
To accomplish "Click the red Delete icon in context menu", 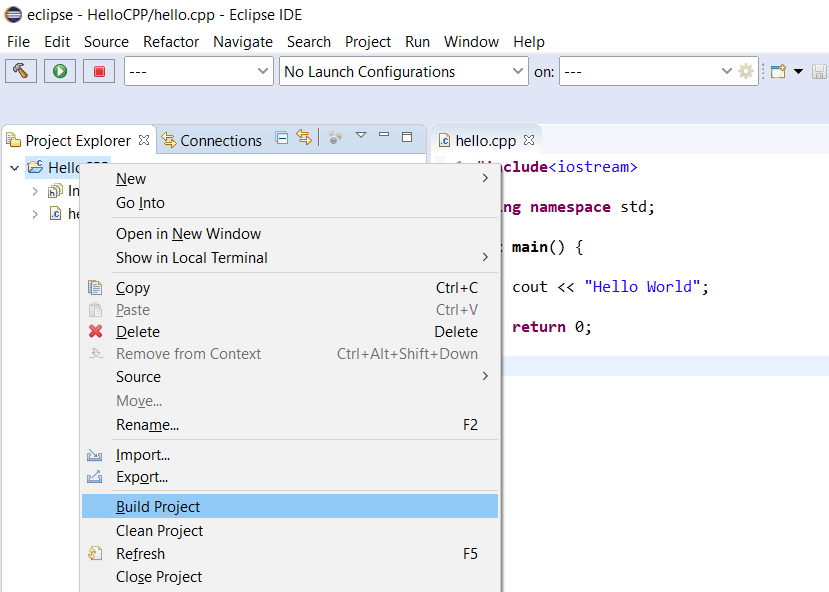I will 96,332.
